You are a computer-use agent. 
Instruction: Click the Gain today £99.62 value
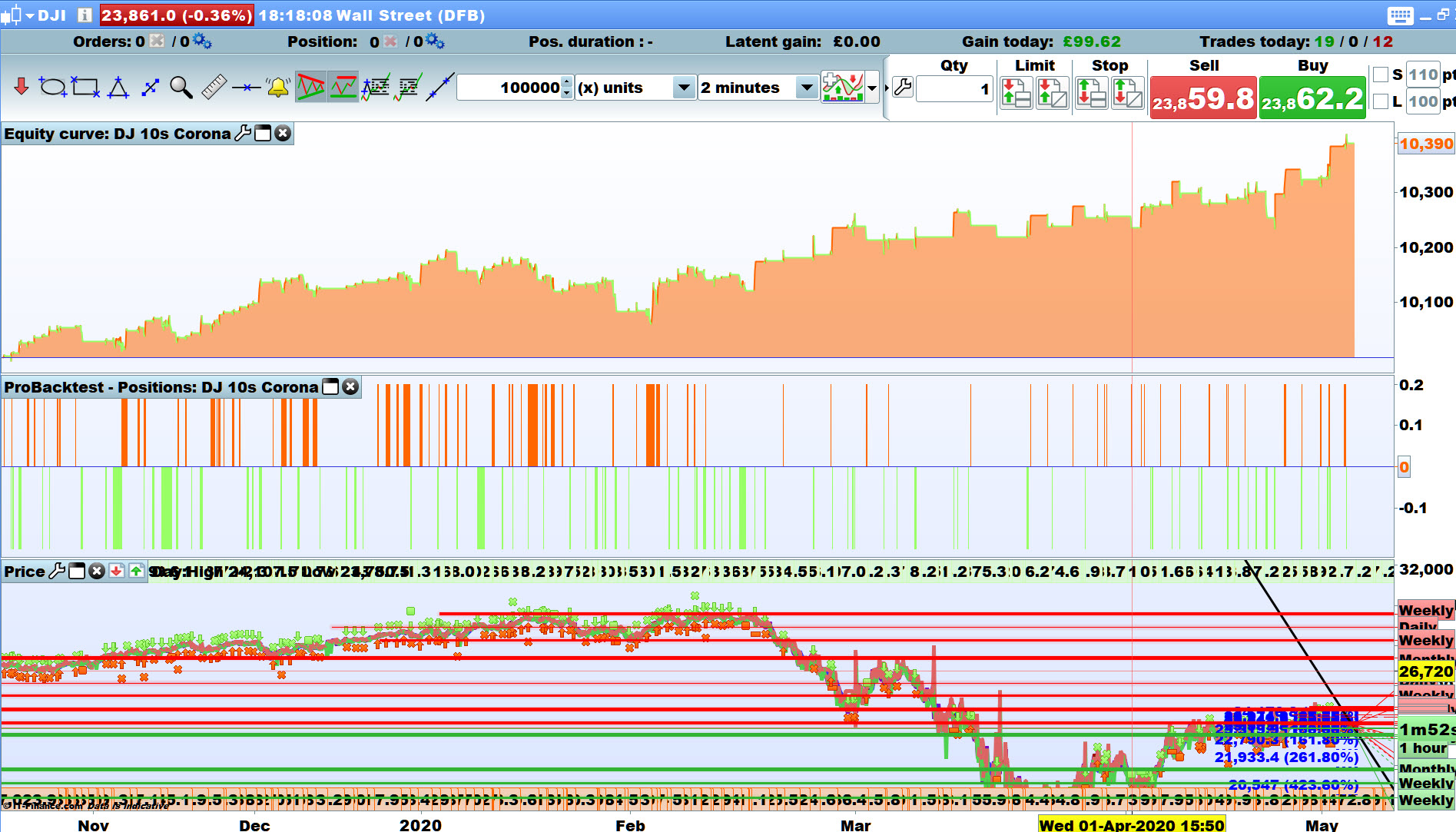[1092, 41]
